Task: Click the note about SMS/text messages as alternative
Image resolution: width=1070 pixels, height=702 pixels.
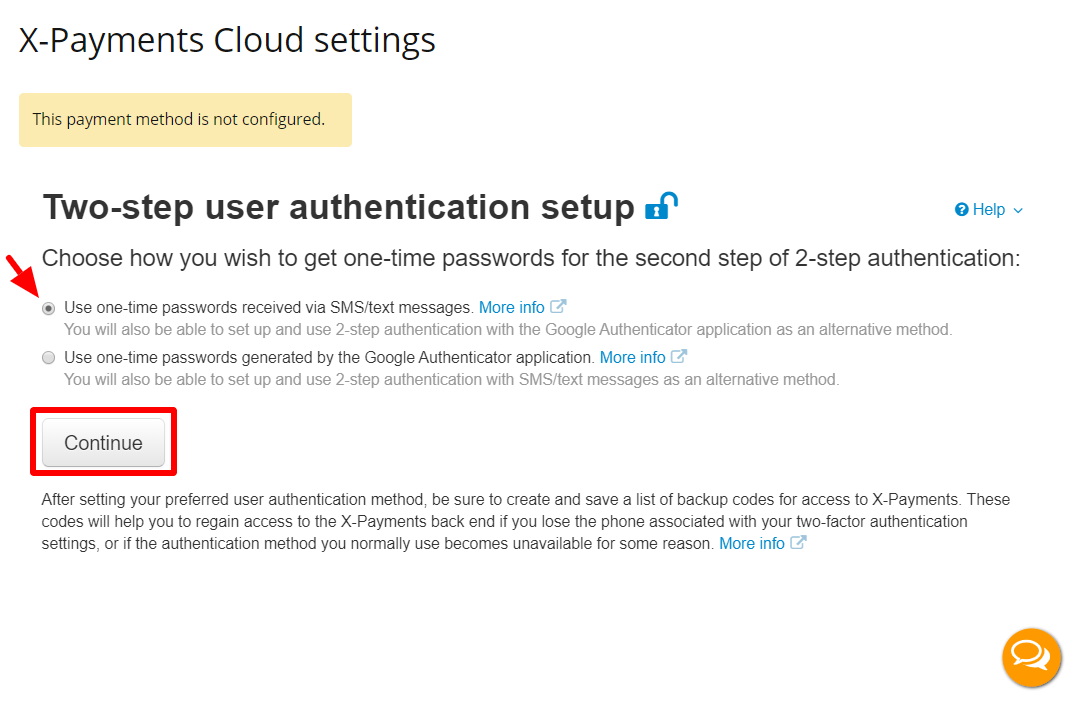Action: (452, 379)
